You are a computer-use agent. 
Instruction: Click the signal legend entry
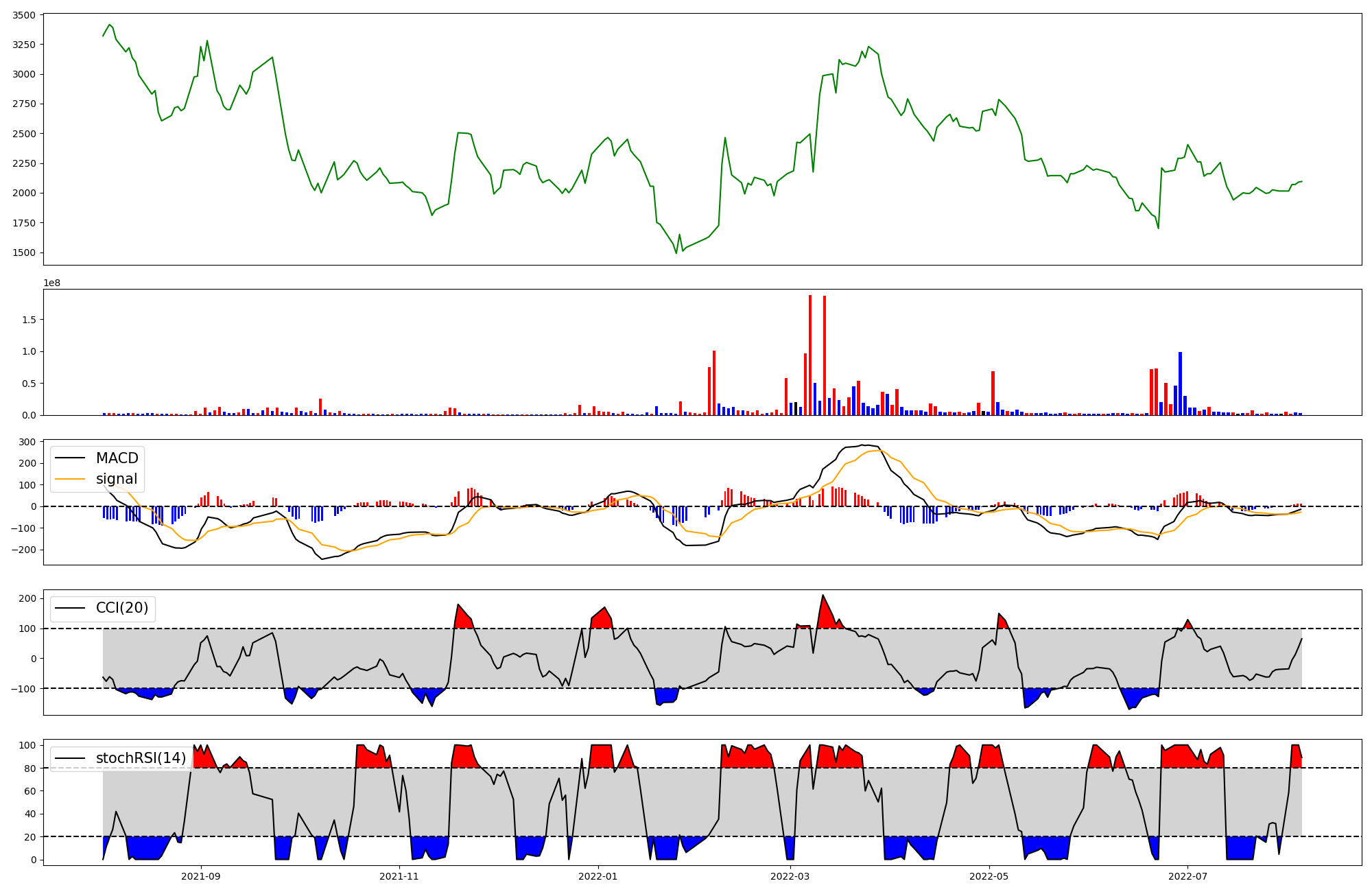[116, 479]
